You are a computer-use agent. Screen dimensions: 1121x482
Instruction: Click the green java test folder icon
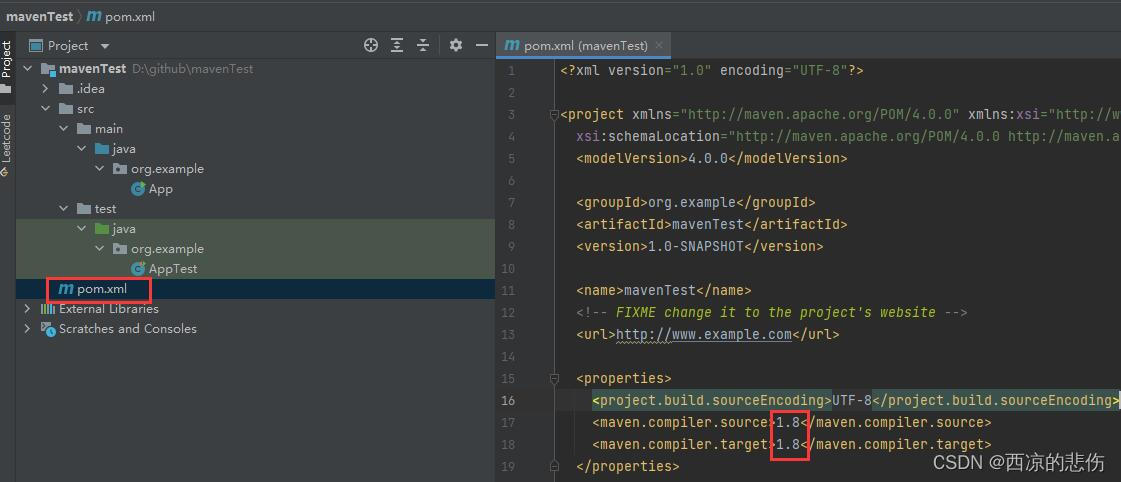(102, 229)
